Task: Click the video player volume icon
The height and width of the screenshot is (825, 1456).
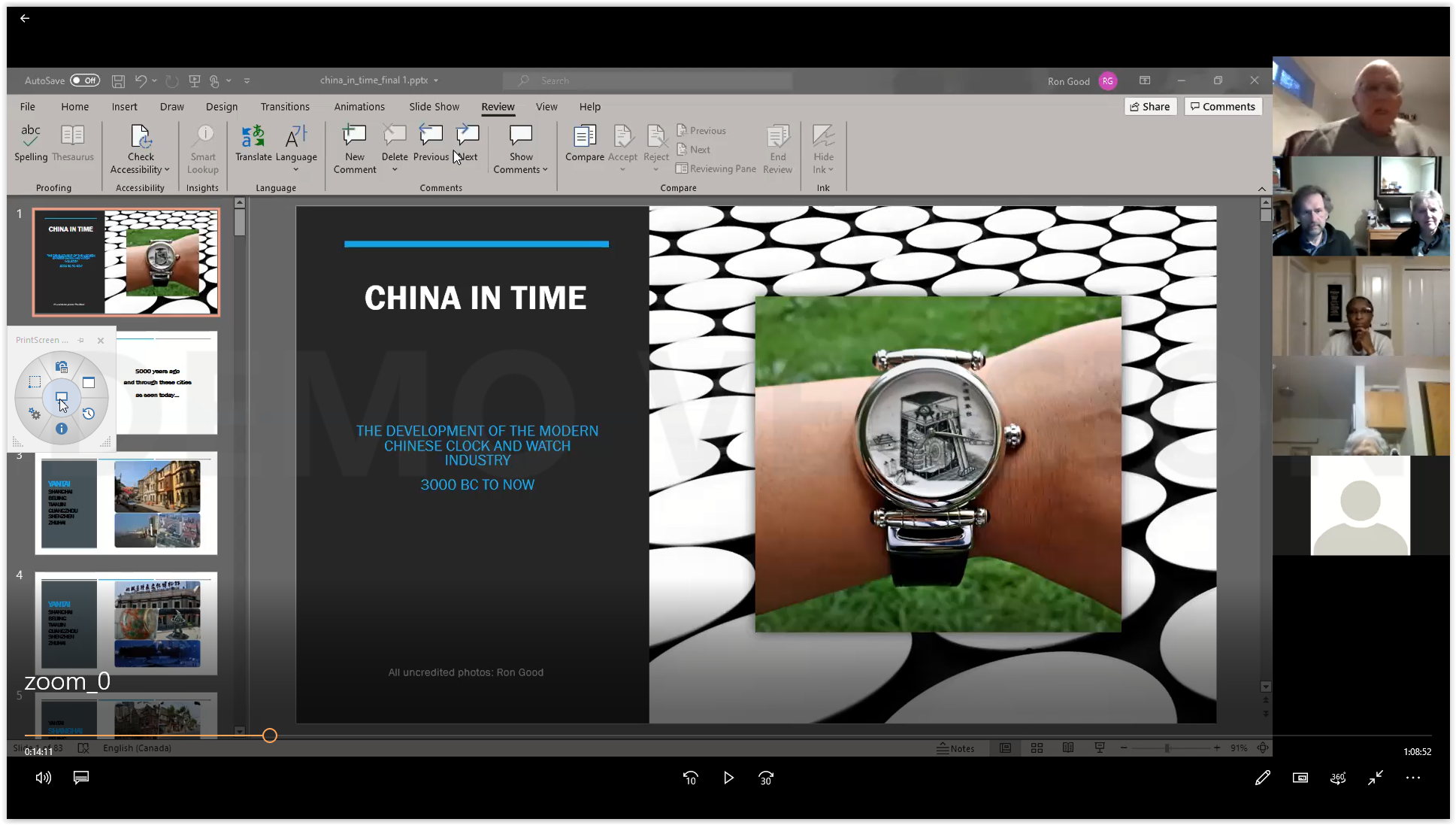Action: point(43,778)
